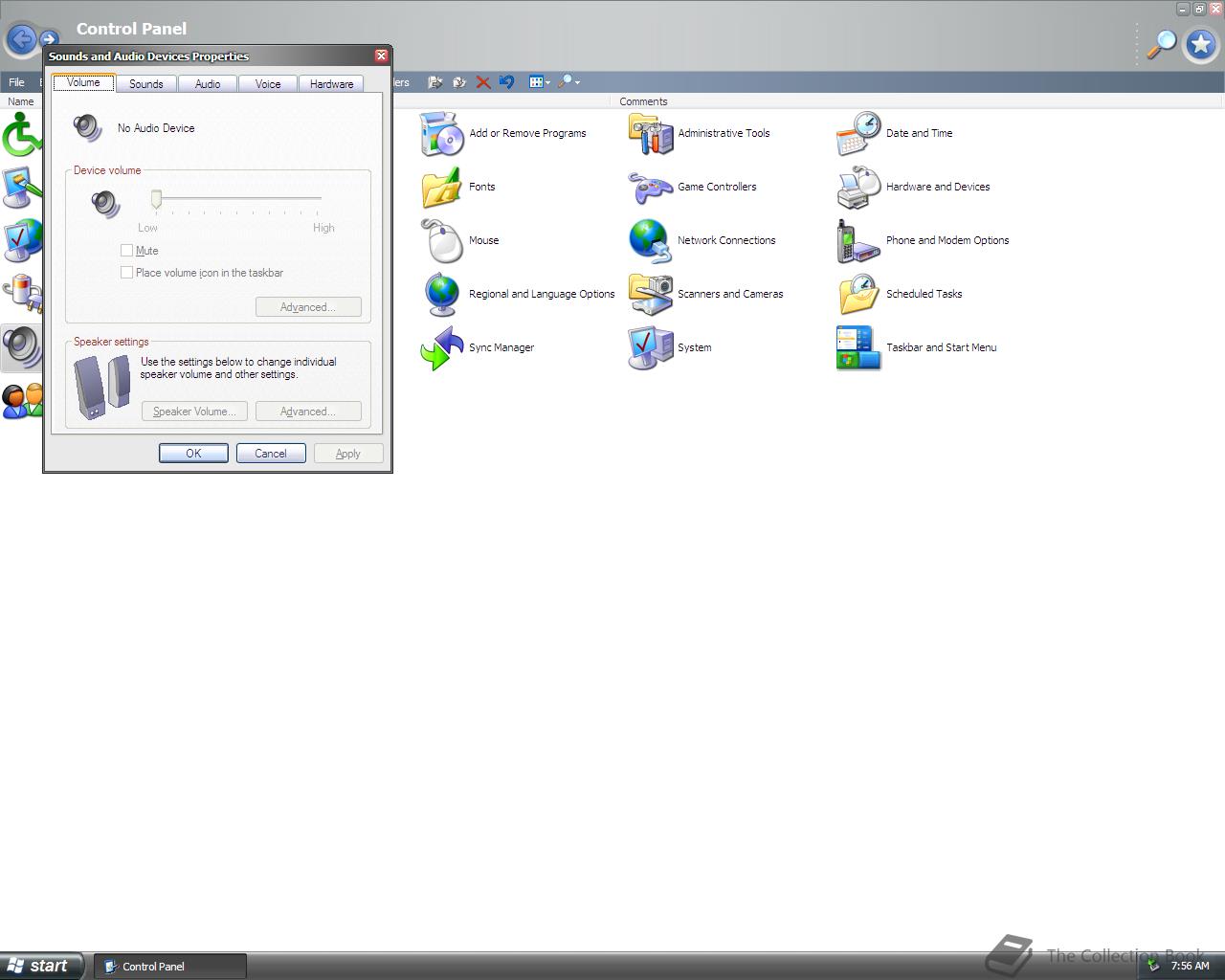Open the Scheduled Tasks icon

[858, 295]
